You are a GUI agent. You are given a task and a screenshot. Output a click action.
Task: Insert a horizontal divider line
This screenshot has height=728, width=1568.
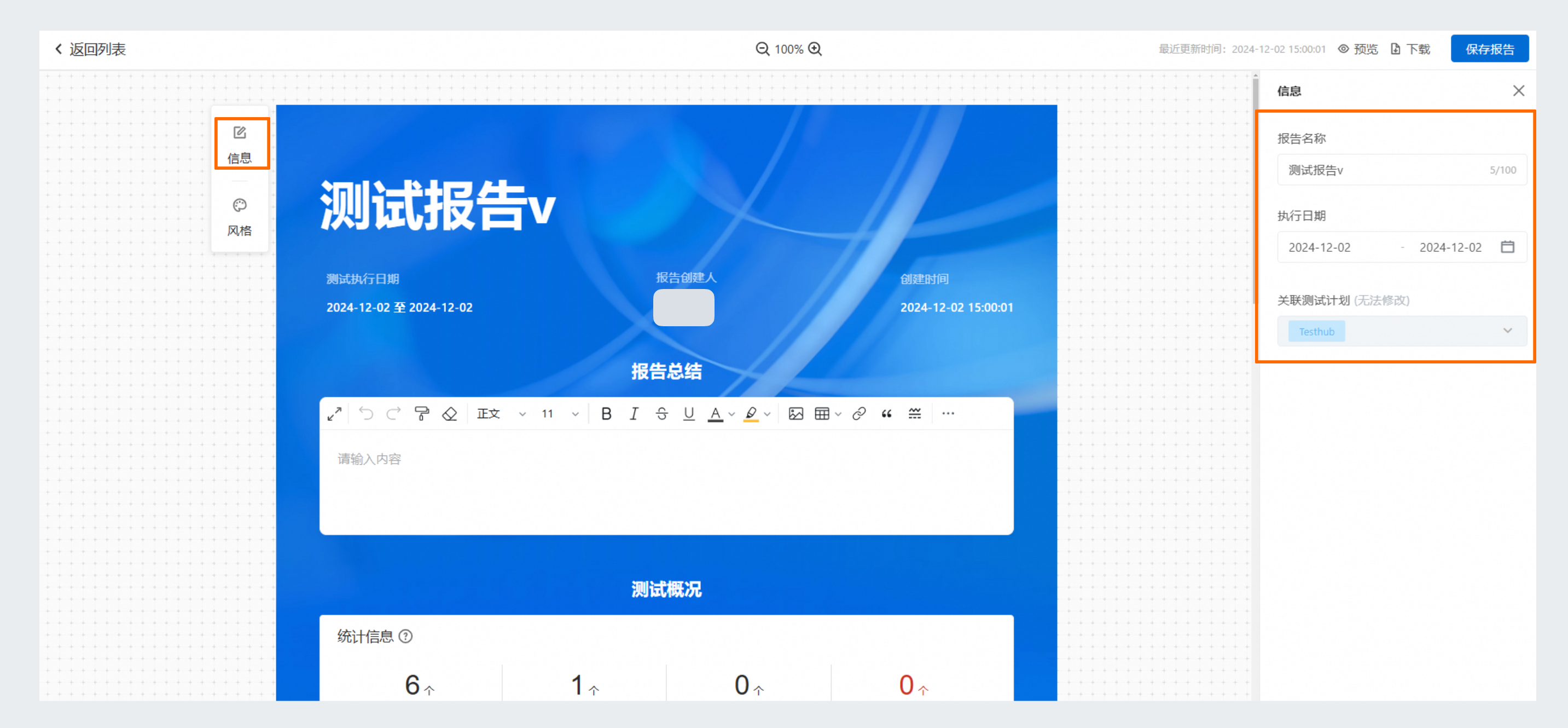point(914,414)
